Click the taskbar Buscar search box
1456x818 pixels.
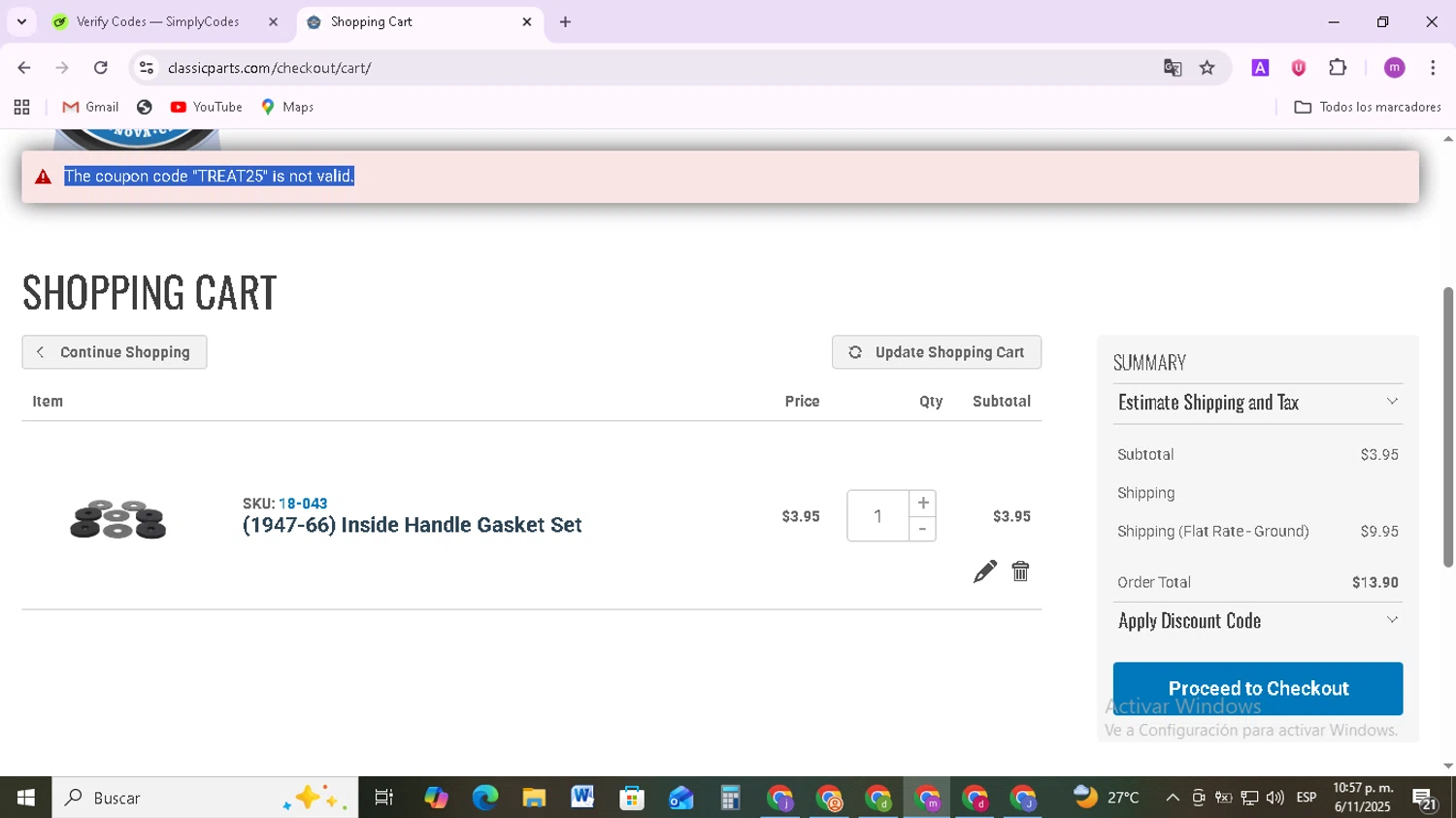(205, 798)
